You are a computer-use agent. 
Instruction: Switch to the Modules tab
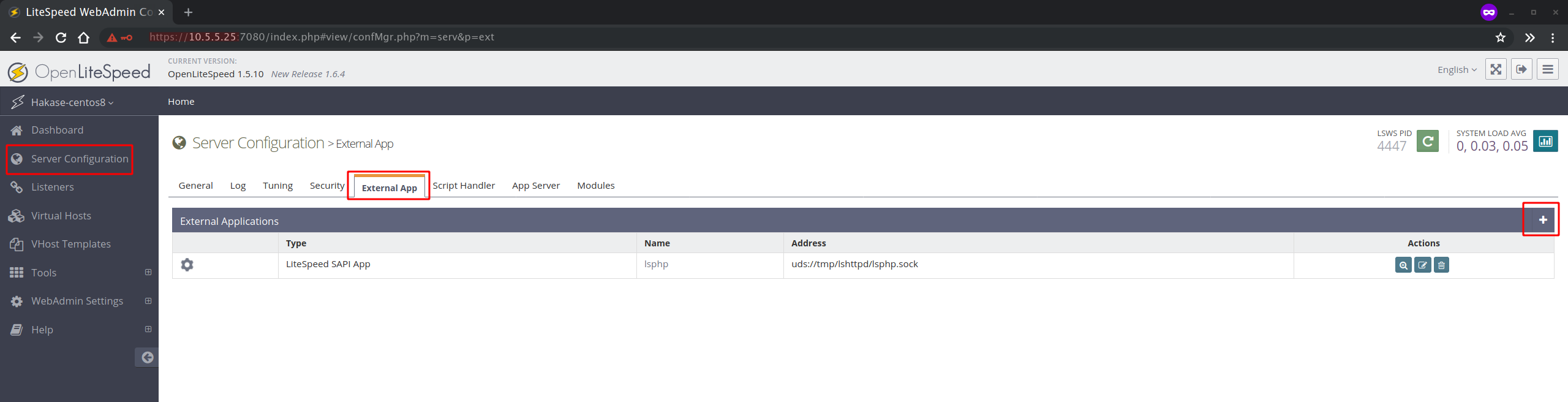pos(595,186)
